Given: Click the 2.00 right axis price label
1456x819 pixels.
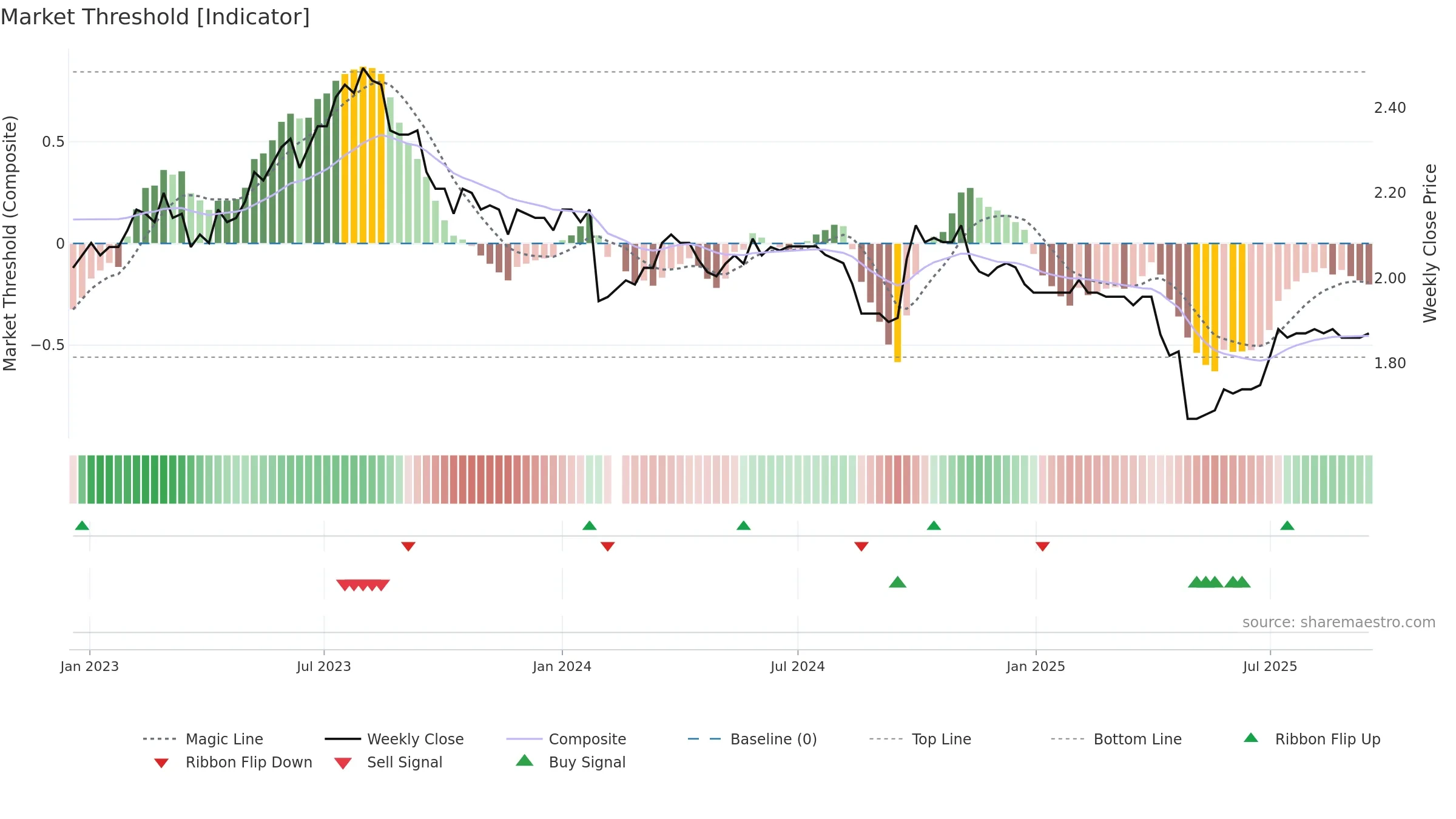Looking at the screenshot, I should (1390, 278).
